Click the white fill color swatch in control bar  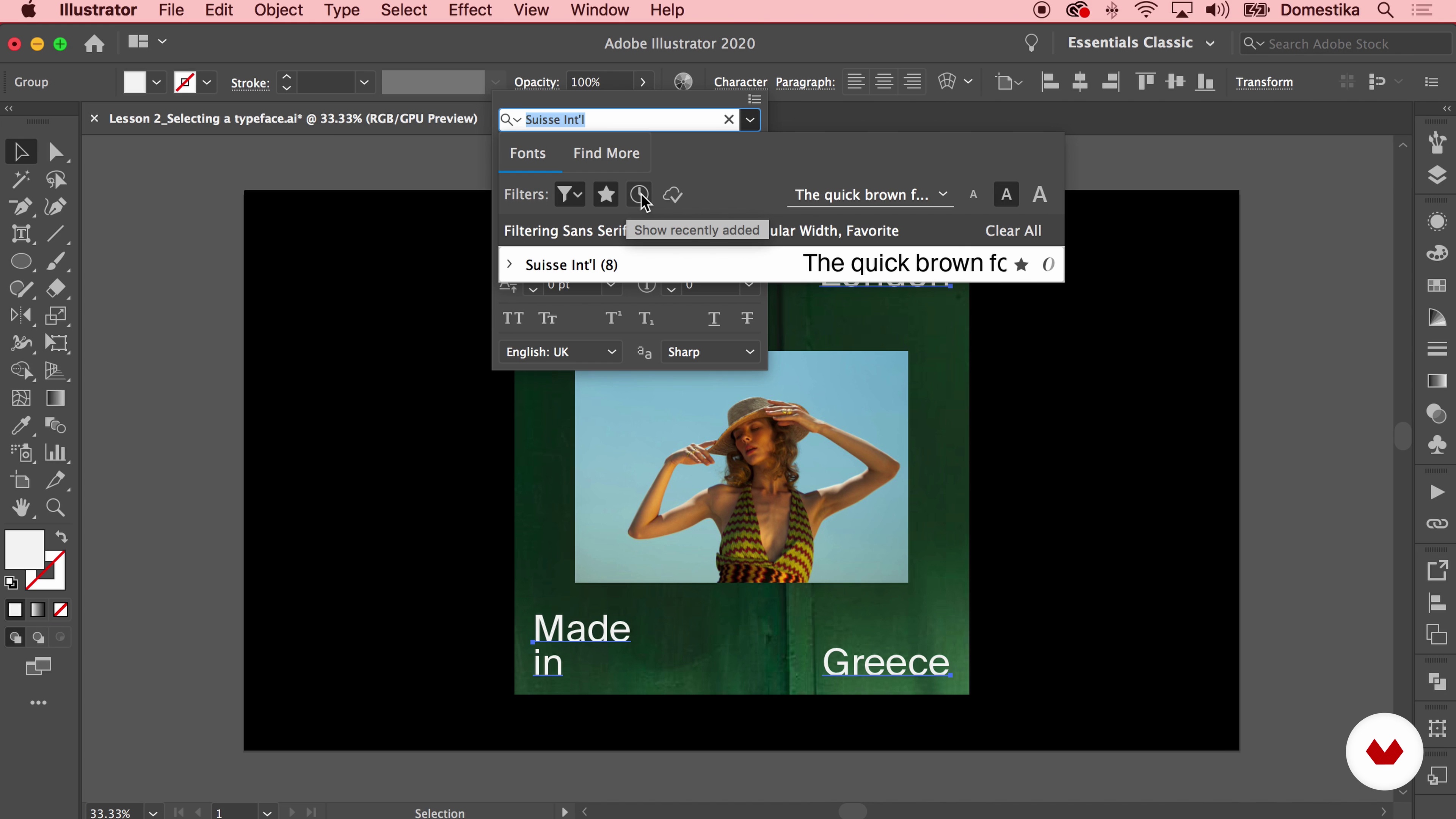(135, 83)
